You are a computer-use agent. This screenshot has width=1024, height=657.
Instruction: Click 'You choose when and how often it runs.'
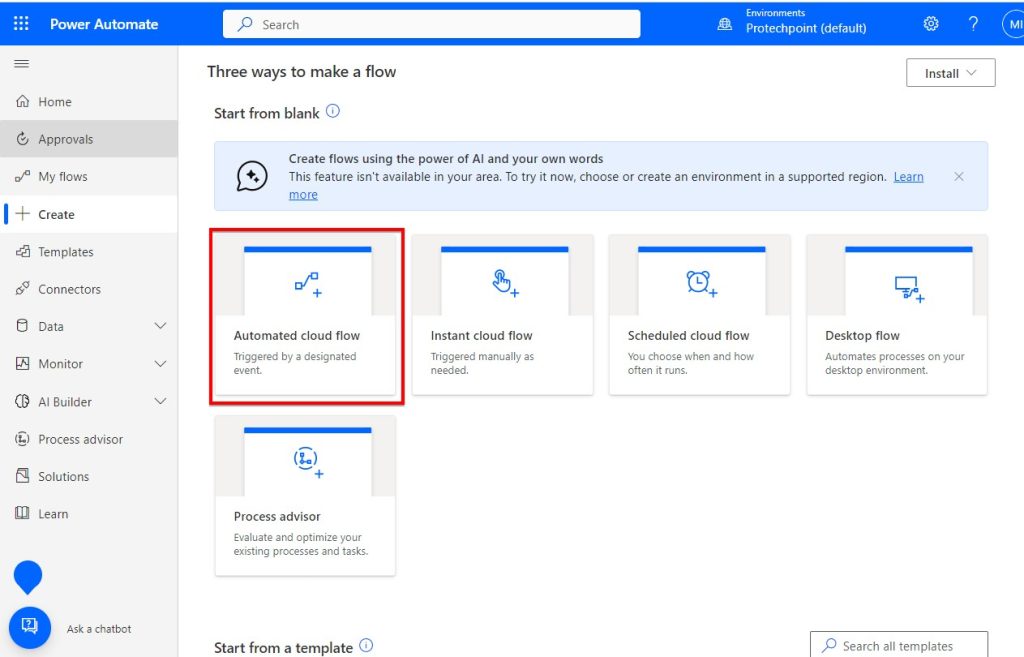[x=690, y=363]
